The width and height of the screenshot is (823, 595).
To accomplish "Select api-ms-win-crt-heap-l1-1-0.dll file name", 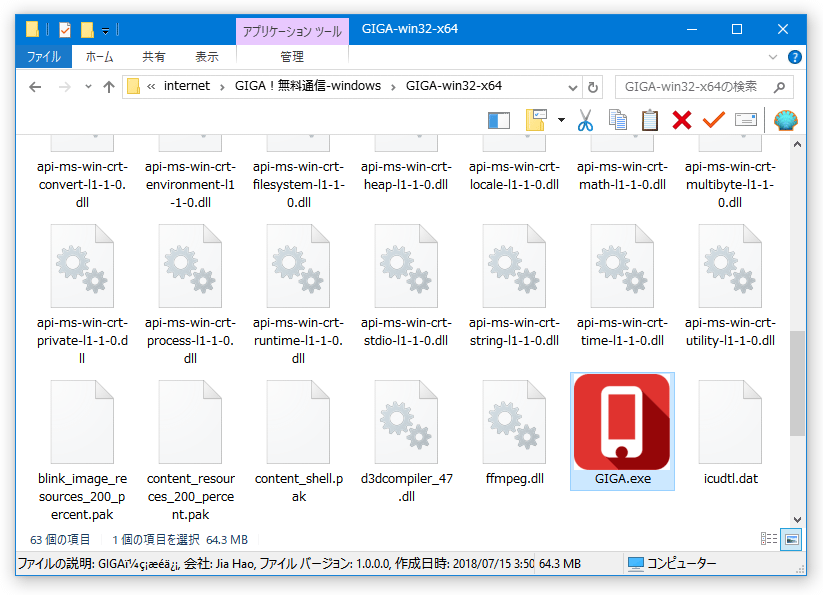I will pos(406,176).
